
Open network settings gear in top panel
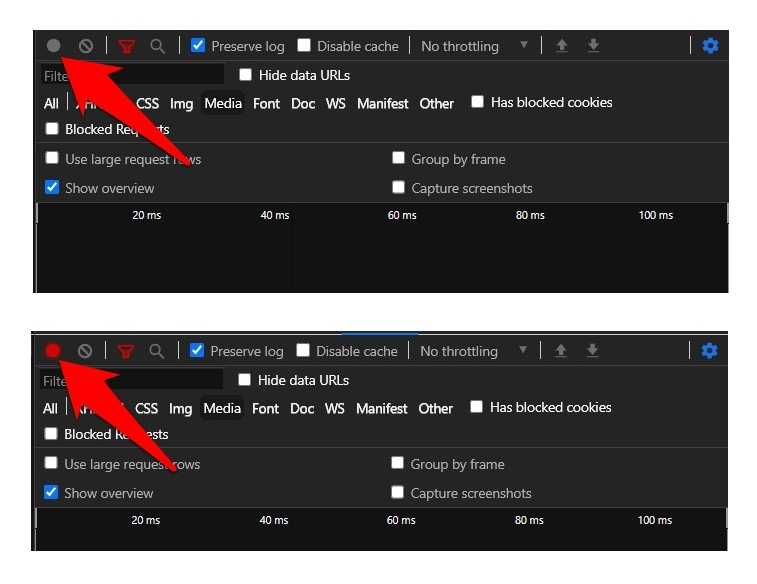pos(710,46)
